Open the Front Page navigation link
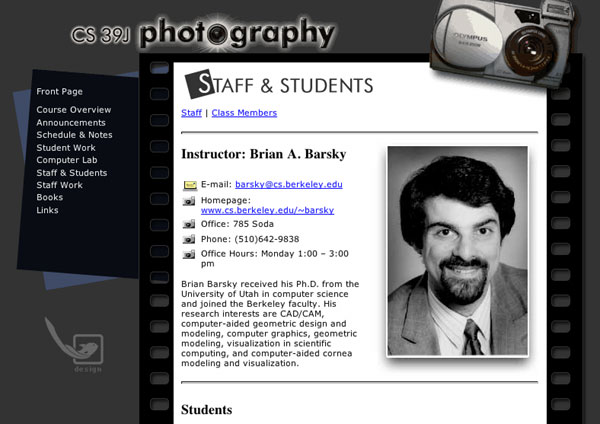 click(x=59, y=92)
